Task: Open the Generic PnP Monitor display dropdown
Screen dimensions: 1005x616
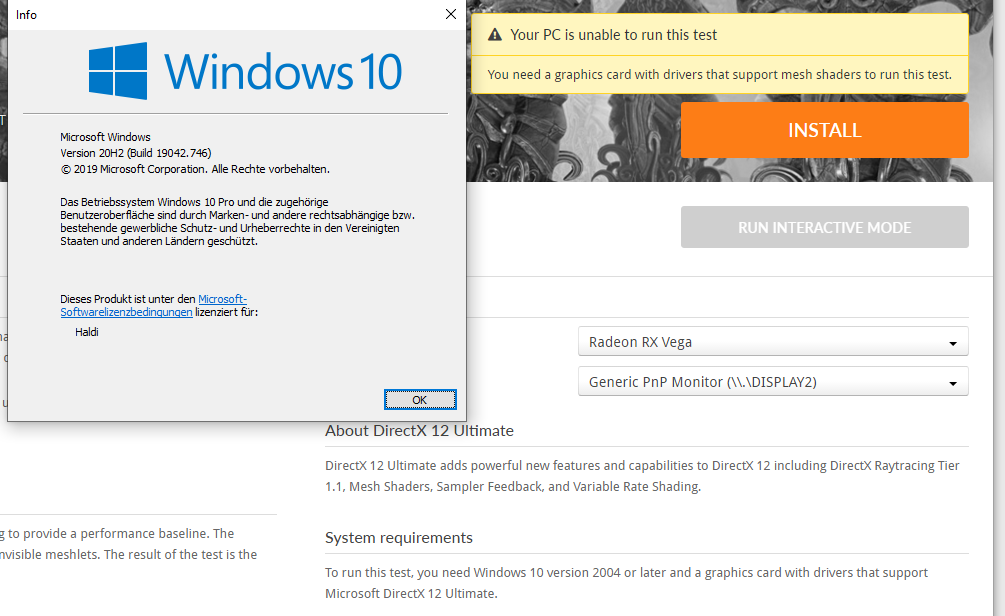Action: point(773,381)
